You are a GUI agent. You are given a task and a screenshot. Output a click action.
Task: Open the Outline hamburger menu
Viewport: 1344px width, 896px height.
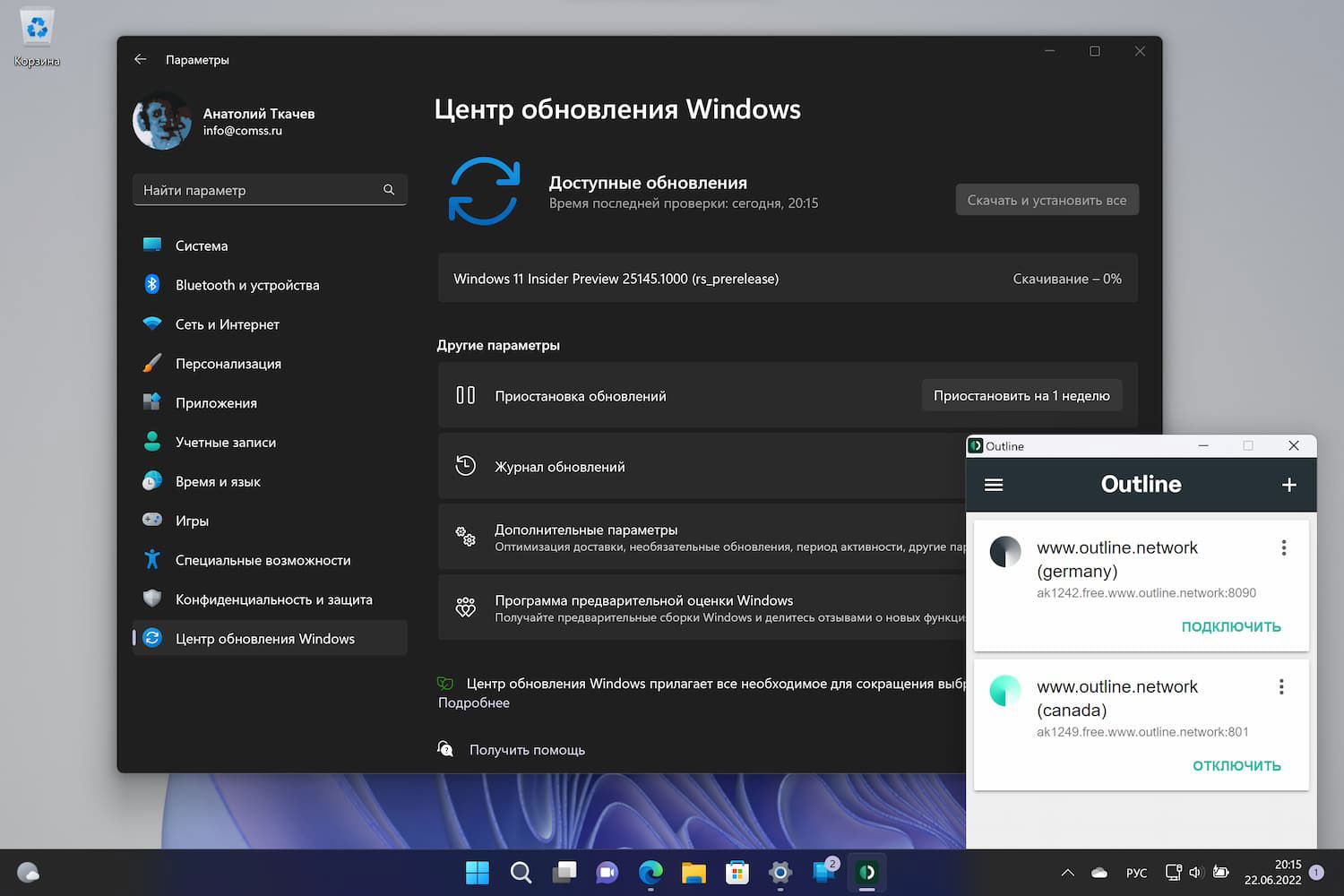(x=993, y=484)
